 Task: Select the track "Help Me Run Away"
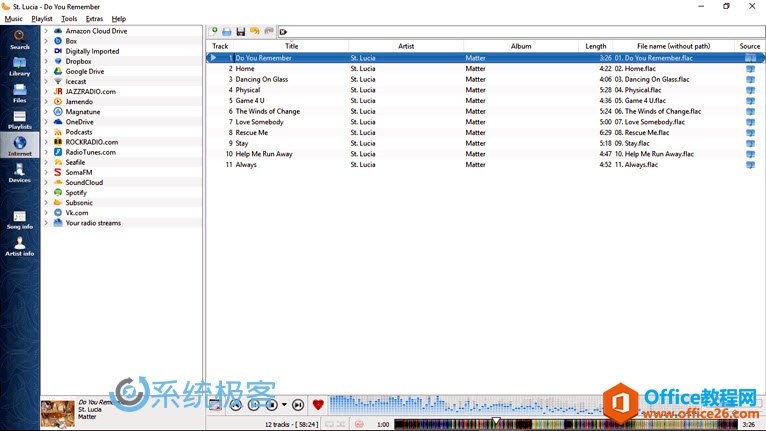click(264, 154)
